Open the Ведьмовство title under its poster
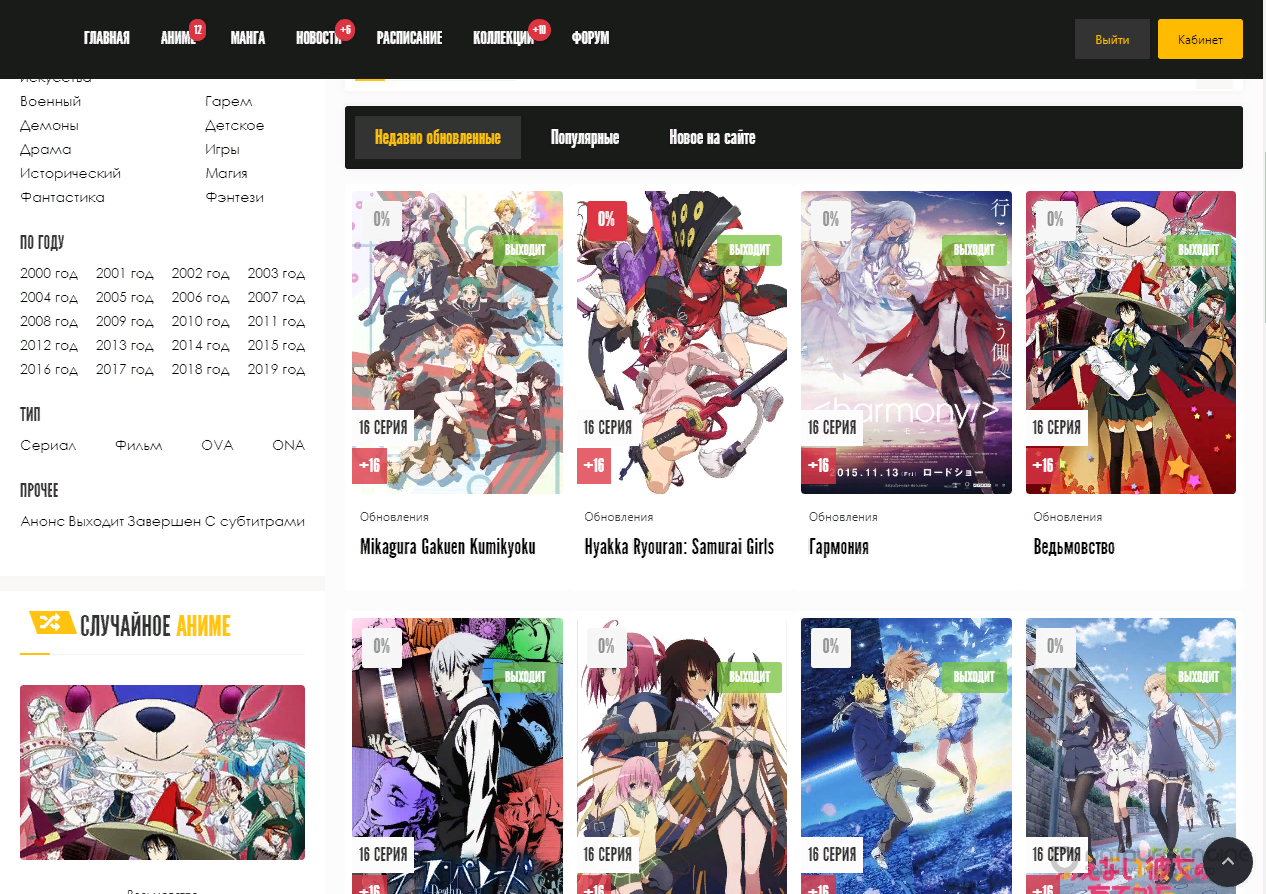Screen dimensions: 1266x894 point(1074,547)
